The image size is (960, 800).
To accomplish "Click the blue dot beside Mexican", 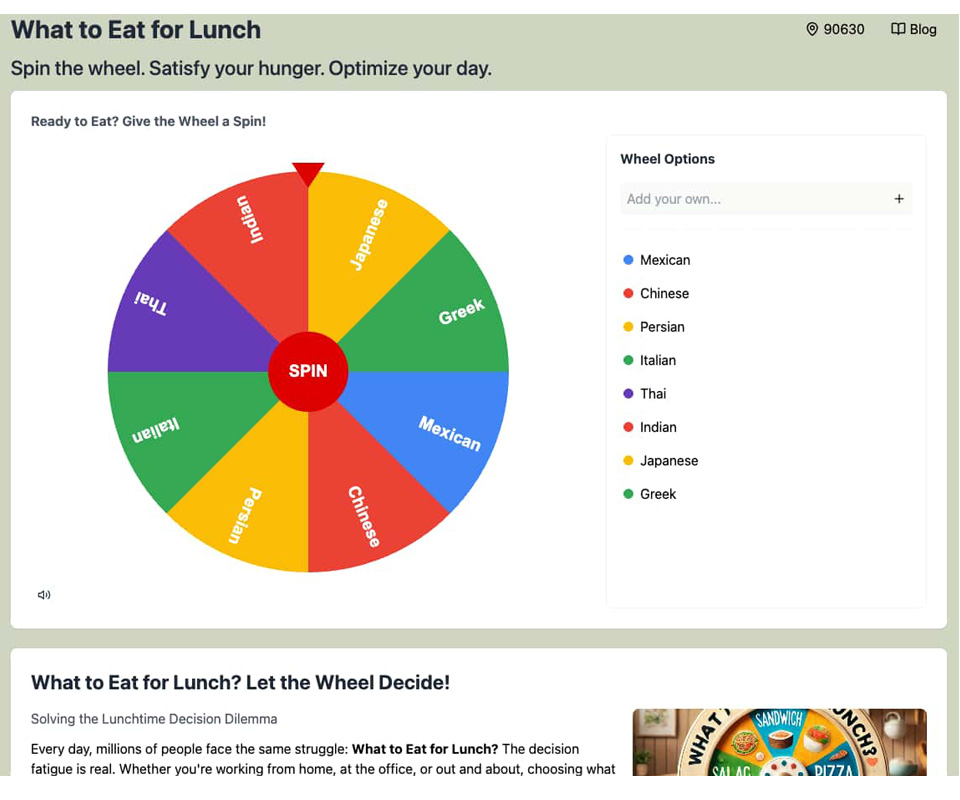I will (x=629, y=260).
